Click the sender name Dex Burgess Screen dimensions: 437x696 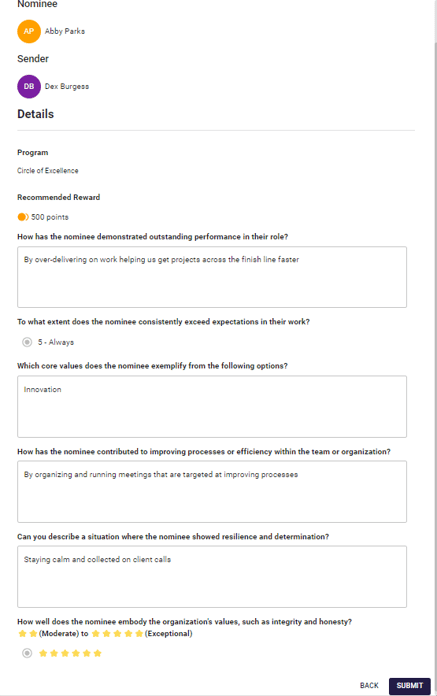[67, 86]
